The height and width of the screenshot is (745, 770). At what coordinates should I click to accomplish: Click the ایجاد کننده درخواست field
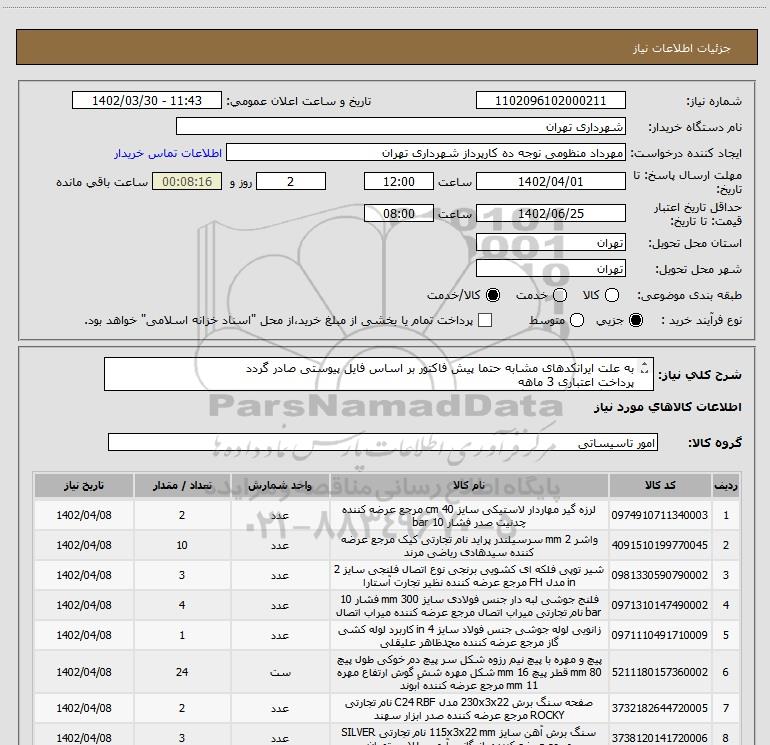(426, 153)
